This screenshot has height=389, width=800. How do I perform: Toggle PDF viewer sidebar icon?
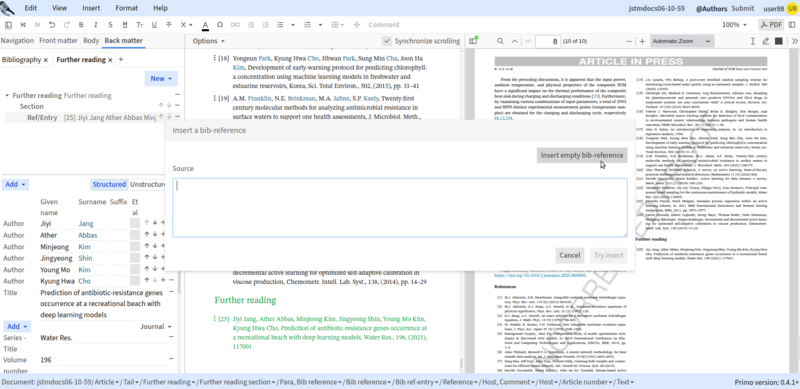[473, 41]
